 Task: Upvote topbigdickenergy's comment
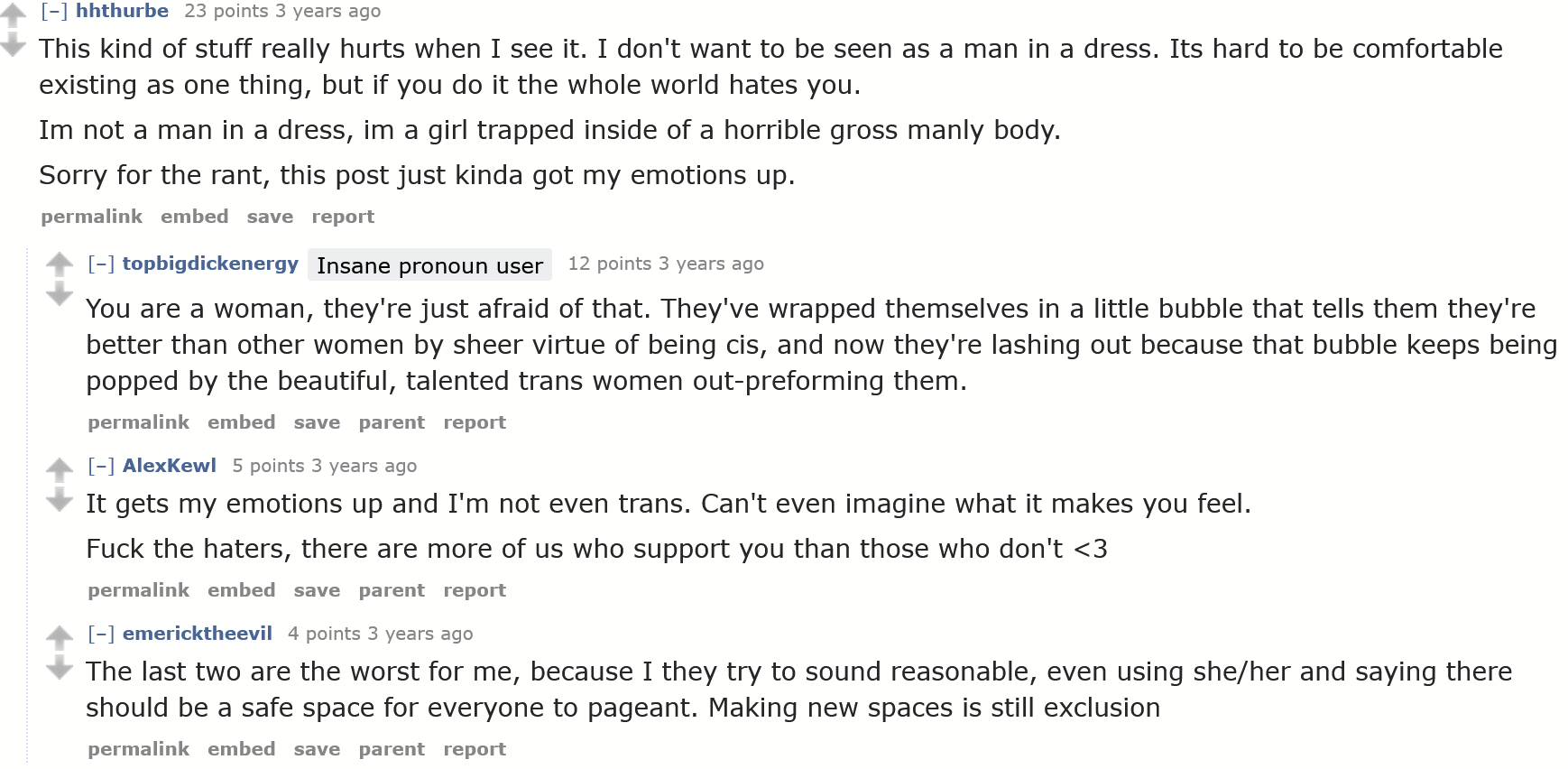point(60,264)
